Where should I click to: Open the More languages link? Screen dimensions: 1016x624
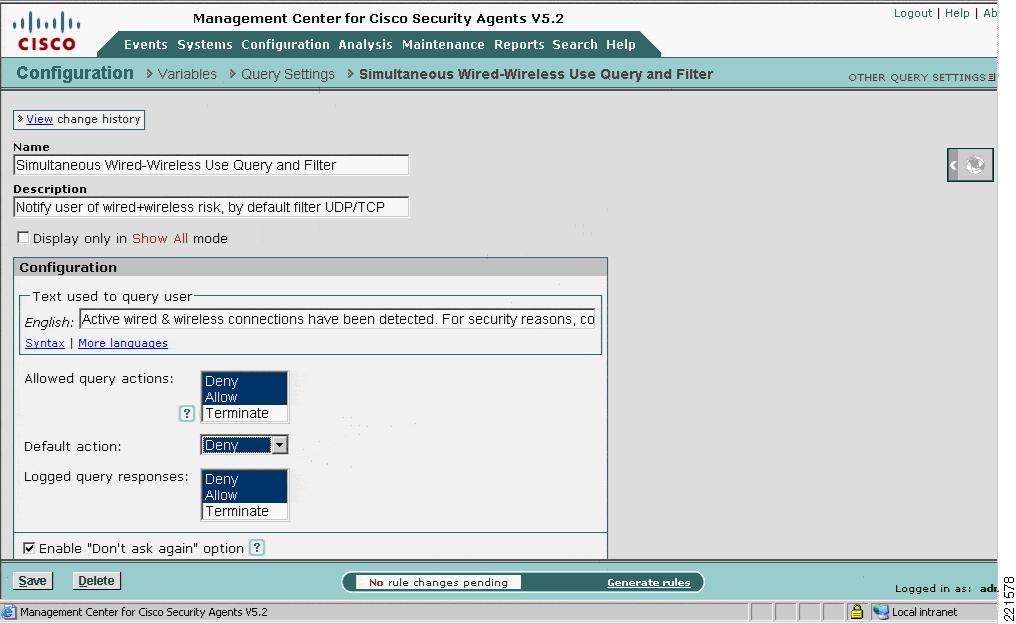pyautogui.click(x=122, y=343)
